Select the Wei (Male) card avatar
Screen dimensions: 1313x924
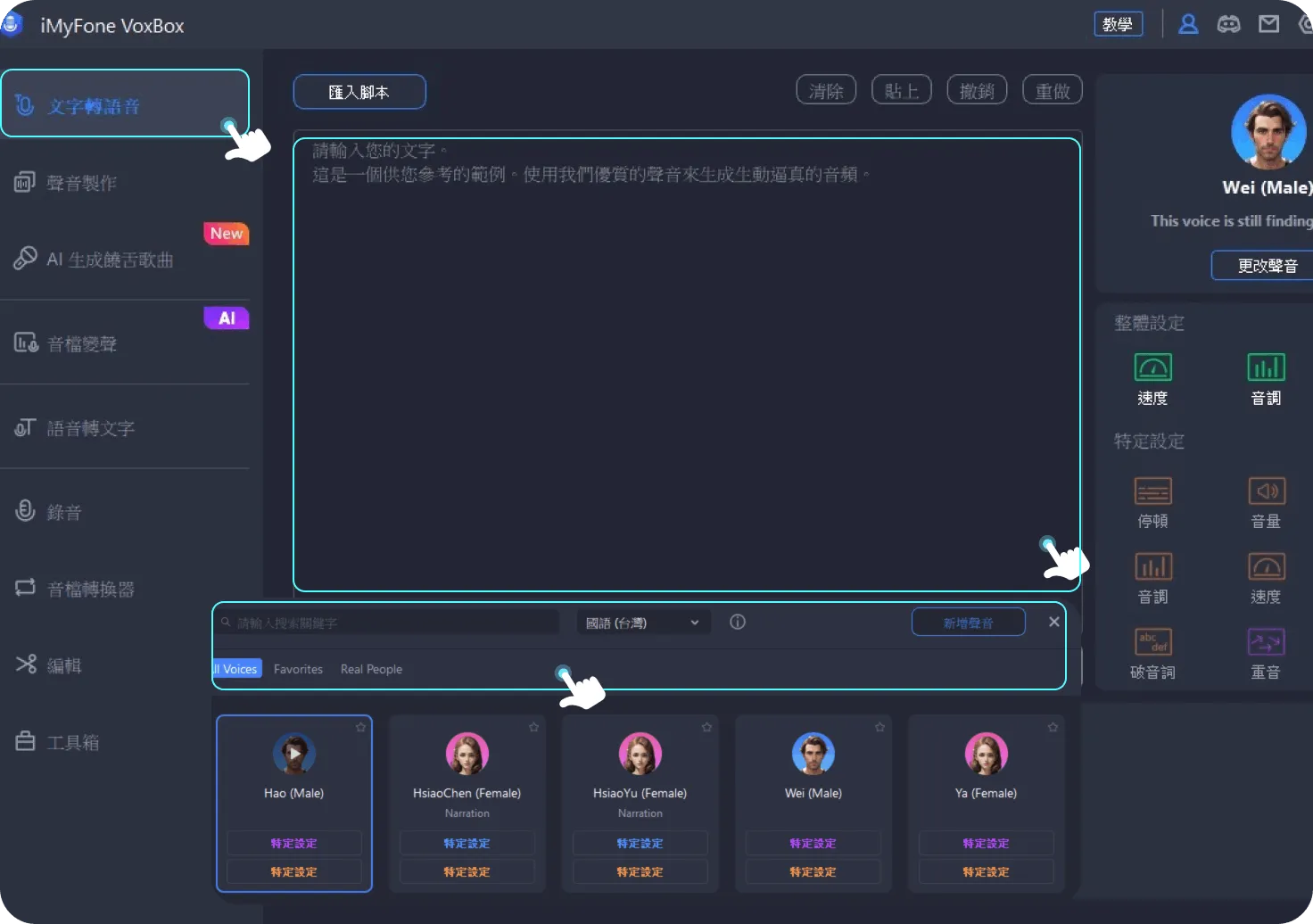(813, 754)
